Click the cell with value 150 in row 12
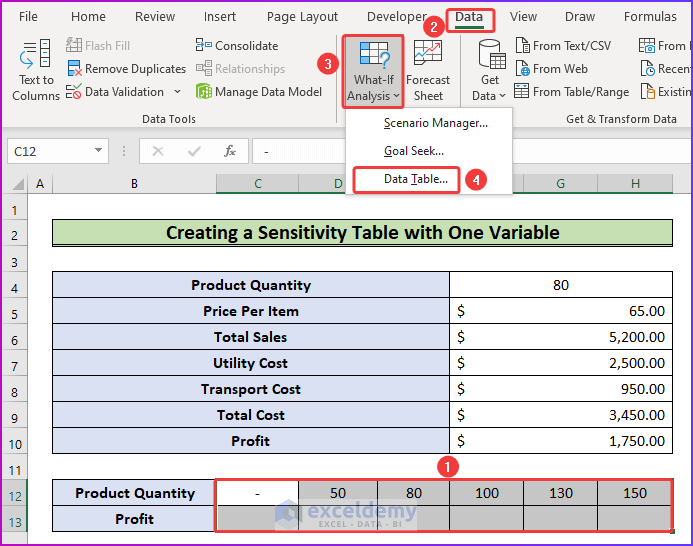This screenshot has width=693, height=546. click(635, 493)
